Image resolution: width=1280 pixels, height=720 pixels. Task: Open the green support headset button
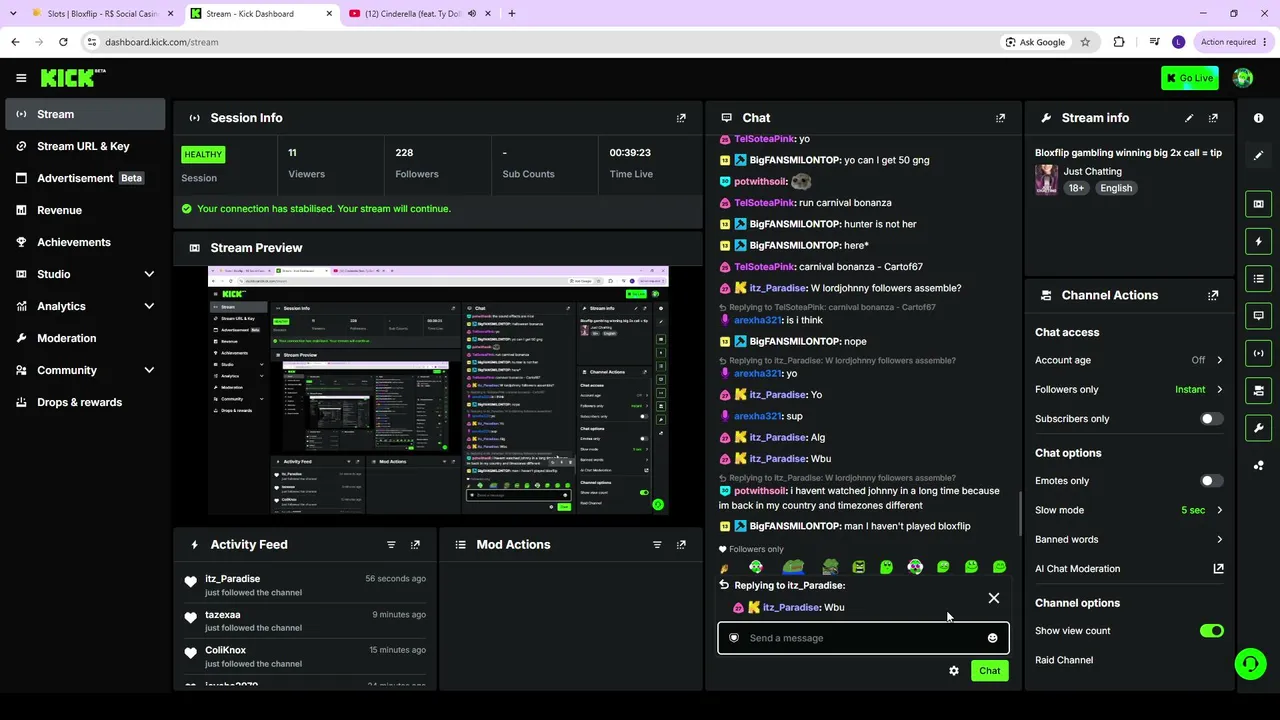pos(1250,663)
